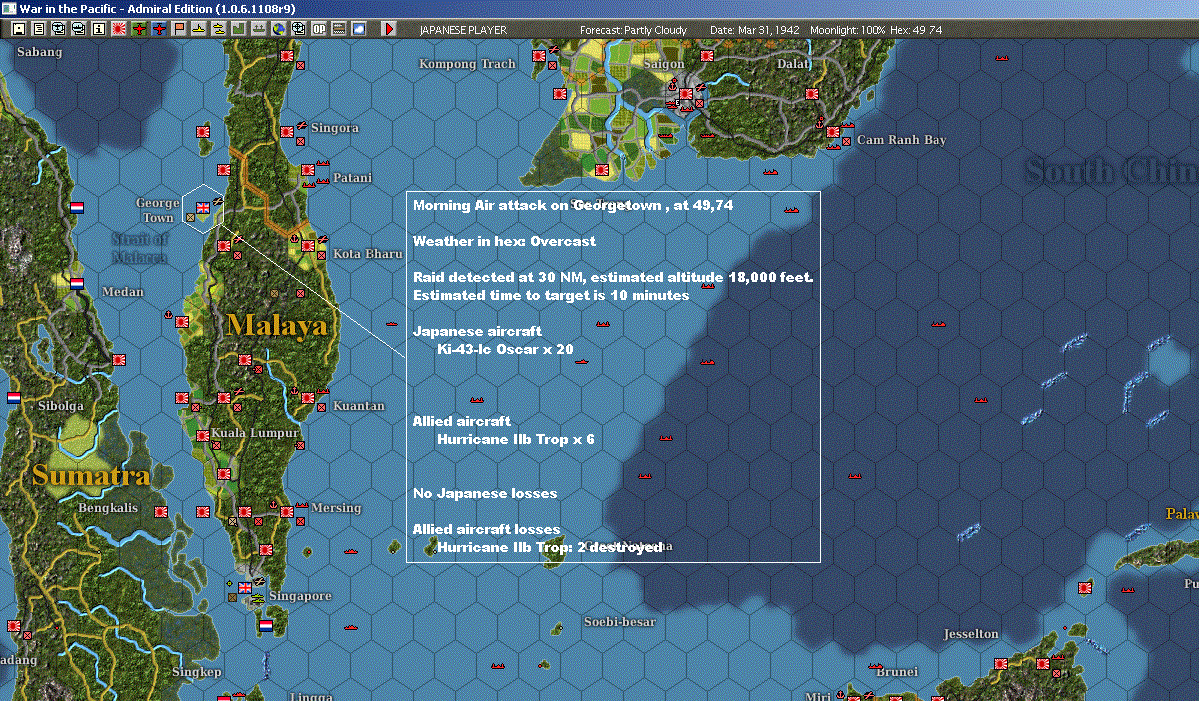Screen dimensions: 1199x701
Task: Select the Japanese base flag at Mersing
Action: [x=287, y=511]
